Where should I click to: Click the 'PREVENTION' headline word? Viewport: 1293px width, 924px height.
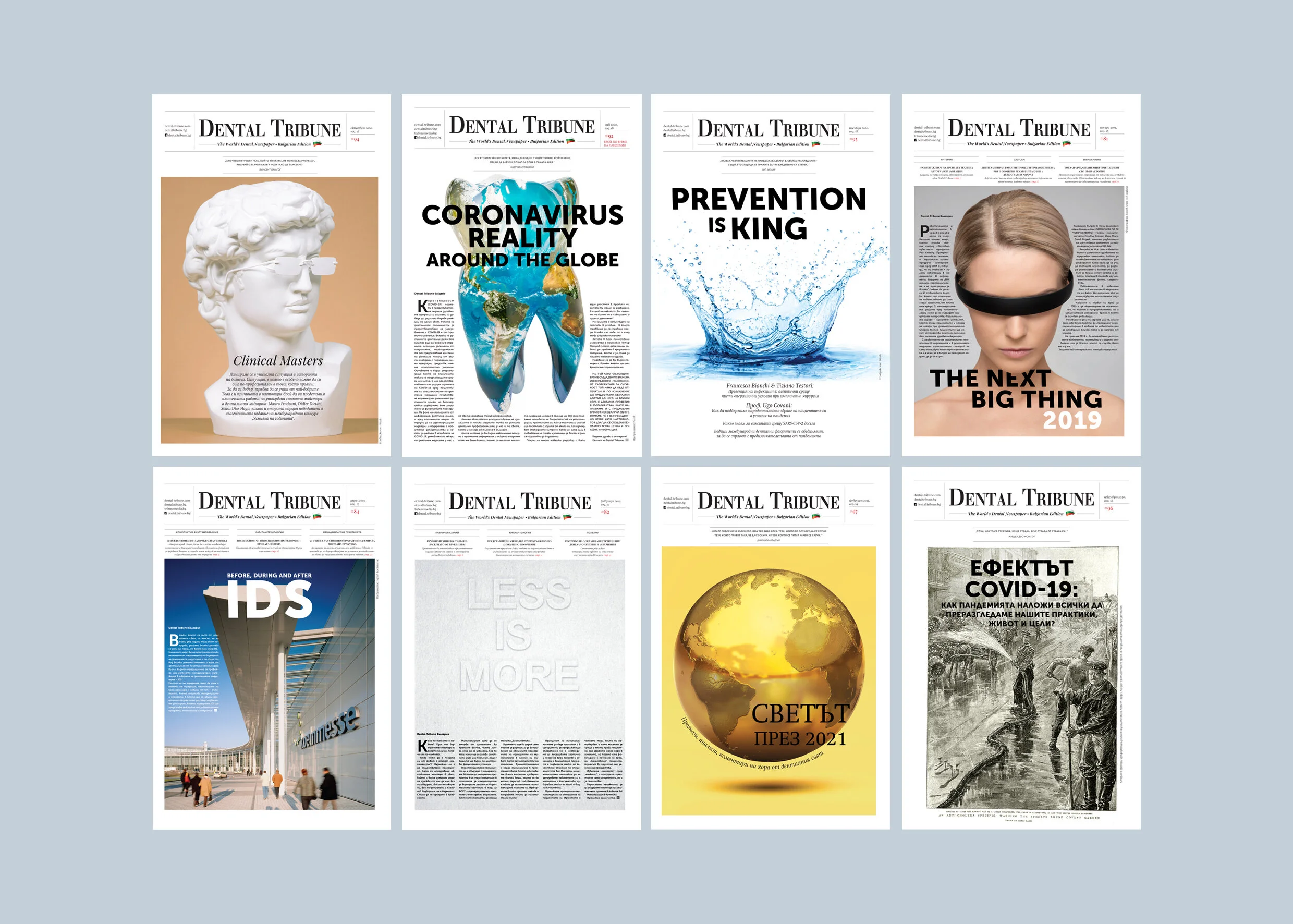tap(769, 199)
